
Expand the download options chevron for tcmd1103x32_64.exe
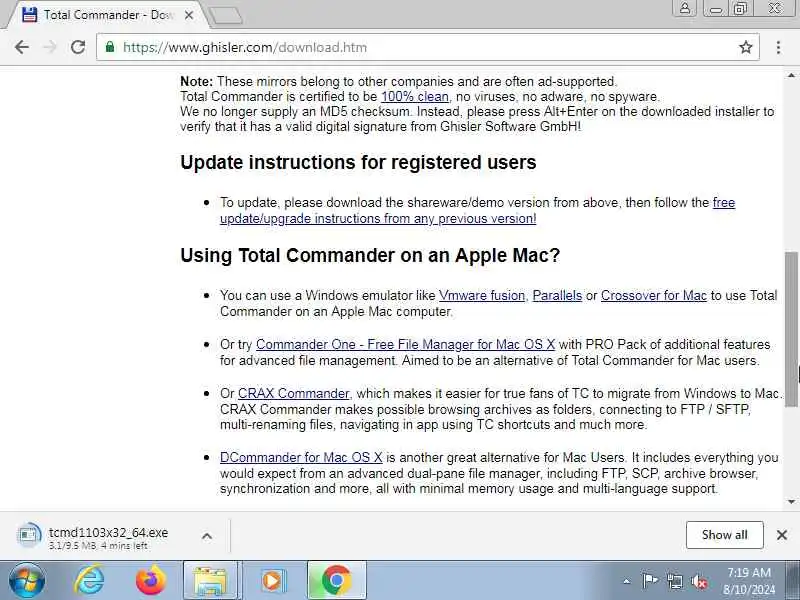pyautogui.click(x=207, y=536)
